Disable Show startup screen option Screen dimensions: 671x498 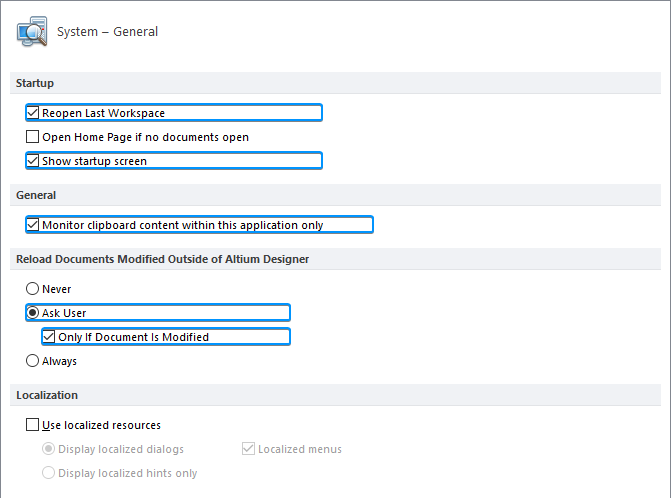pos(33,161)
